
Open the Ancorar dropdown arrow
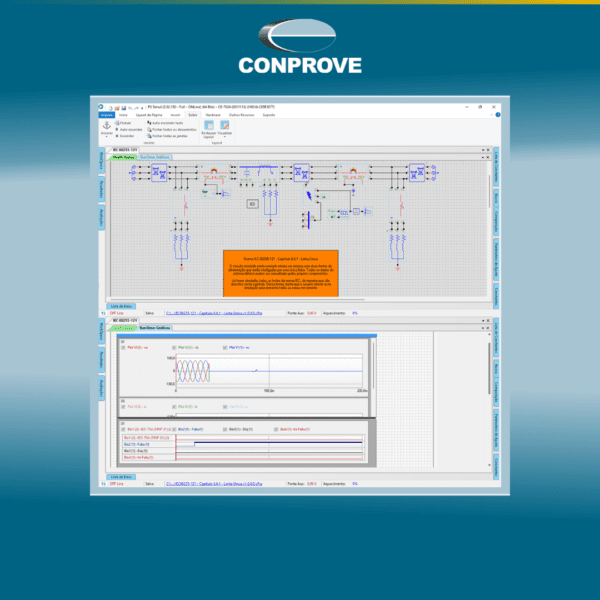[107, 137]
